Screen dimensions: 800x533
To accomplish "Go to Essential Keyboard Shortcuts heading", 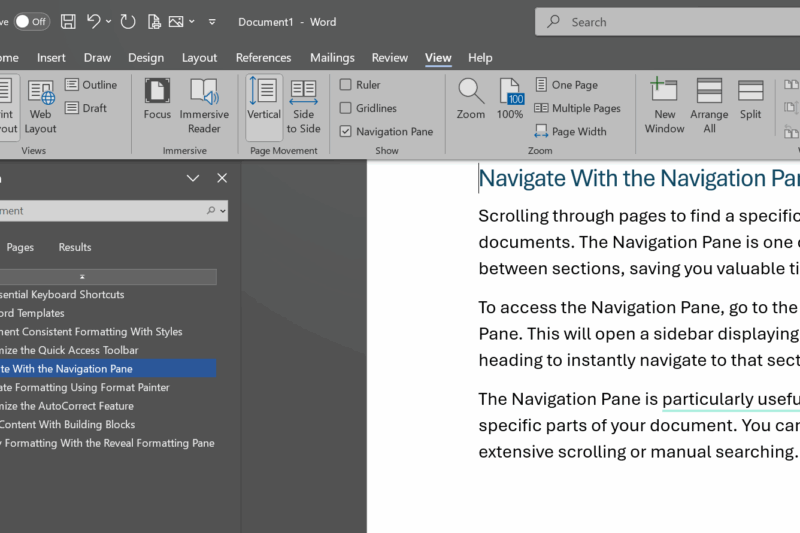I will pos(108,295).
